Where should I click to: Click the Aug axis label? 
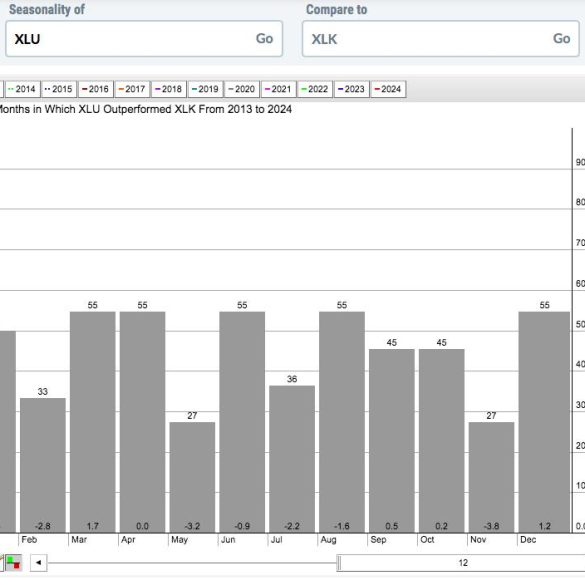(328, 540)
